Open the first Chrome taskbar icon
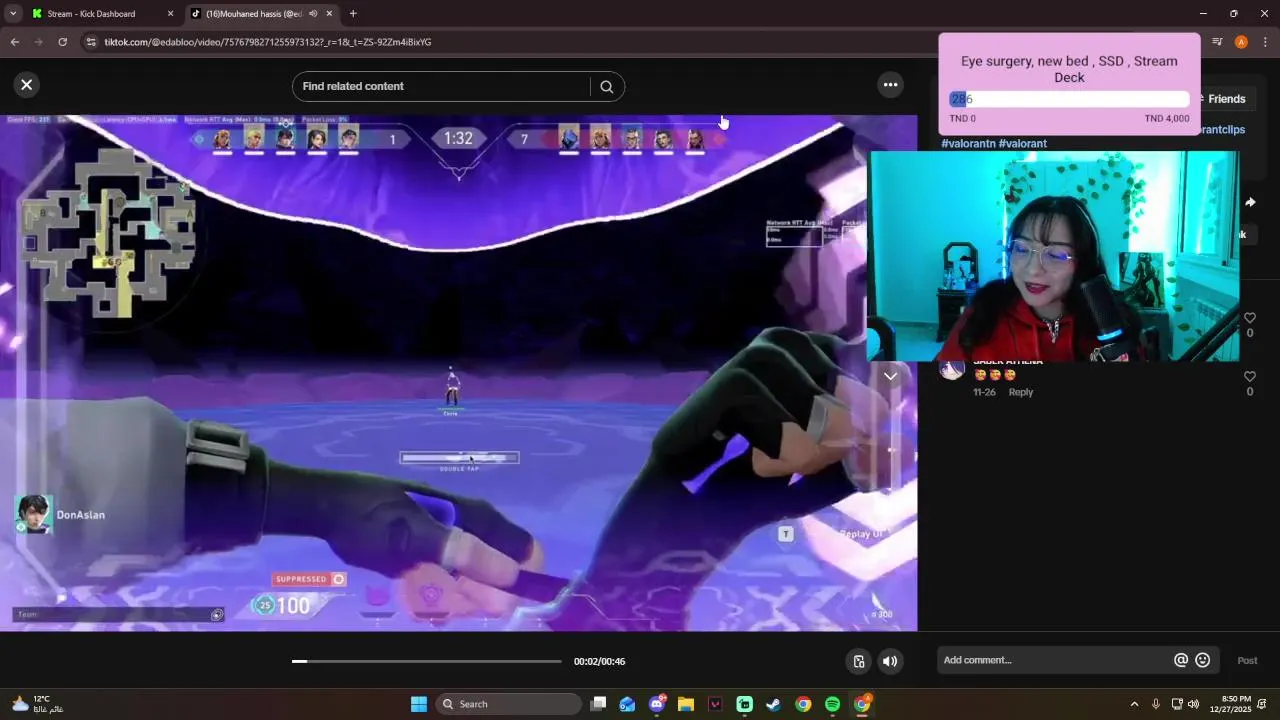1280x720 pixels. pos(803,704)
